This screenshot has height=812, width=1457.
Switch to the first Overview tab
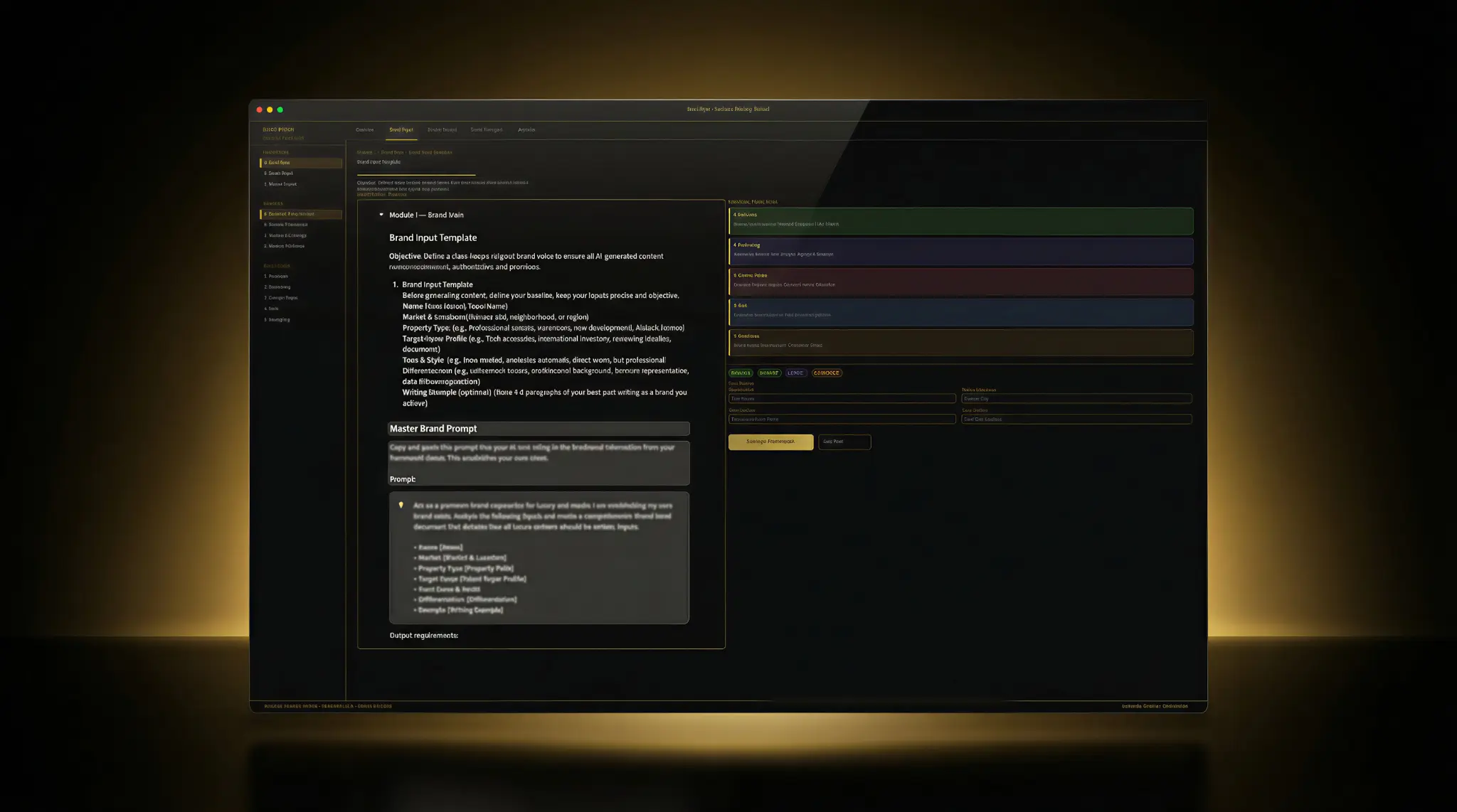(364, 129)
